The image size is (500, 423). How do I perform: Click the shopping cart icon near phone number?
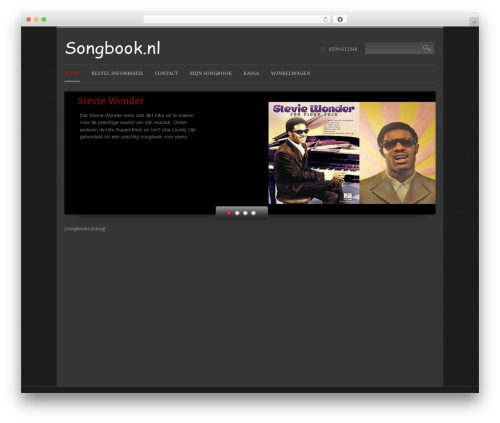(x=323, y=49)
